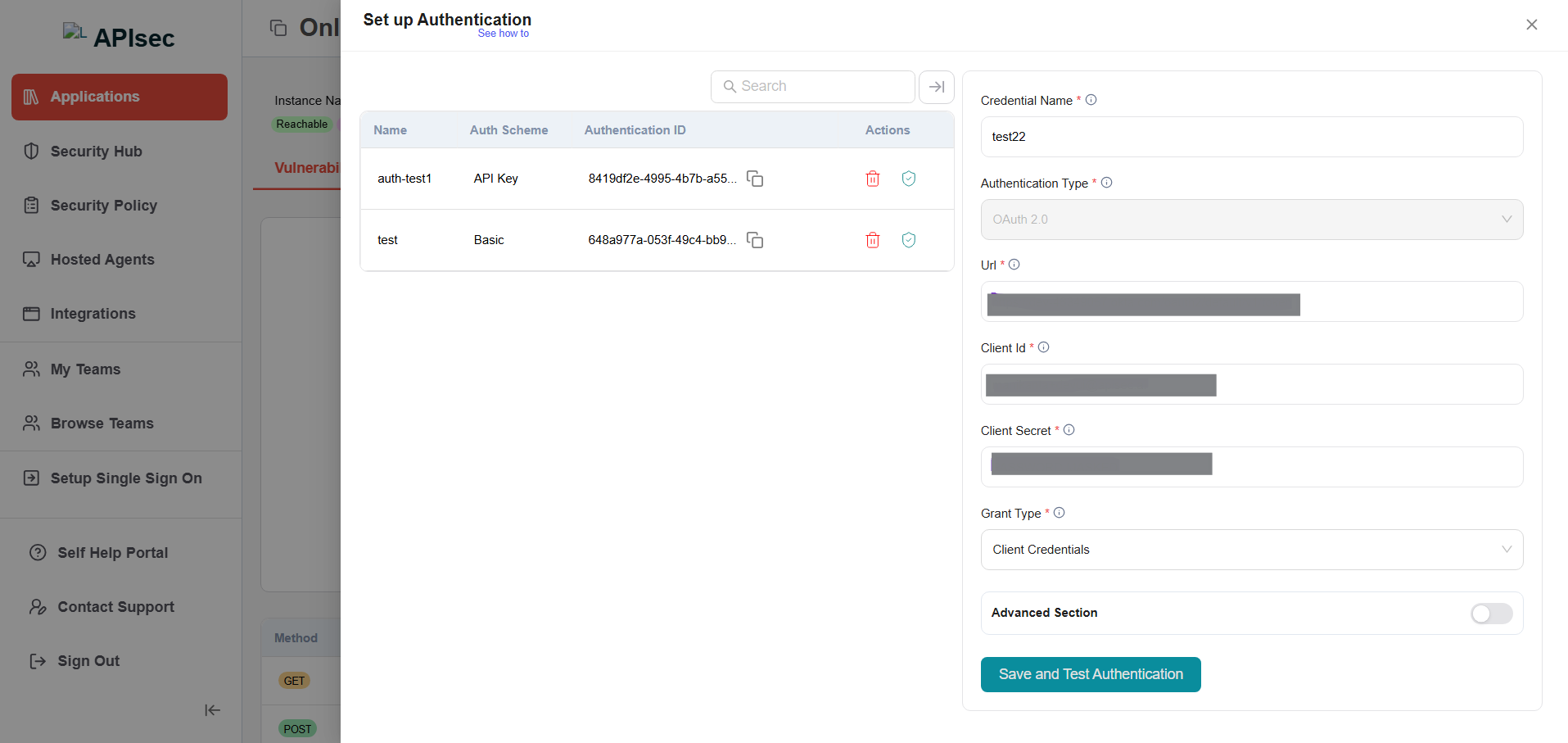Expand the Grant Type dropdown

coord(1251,550)
